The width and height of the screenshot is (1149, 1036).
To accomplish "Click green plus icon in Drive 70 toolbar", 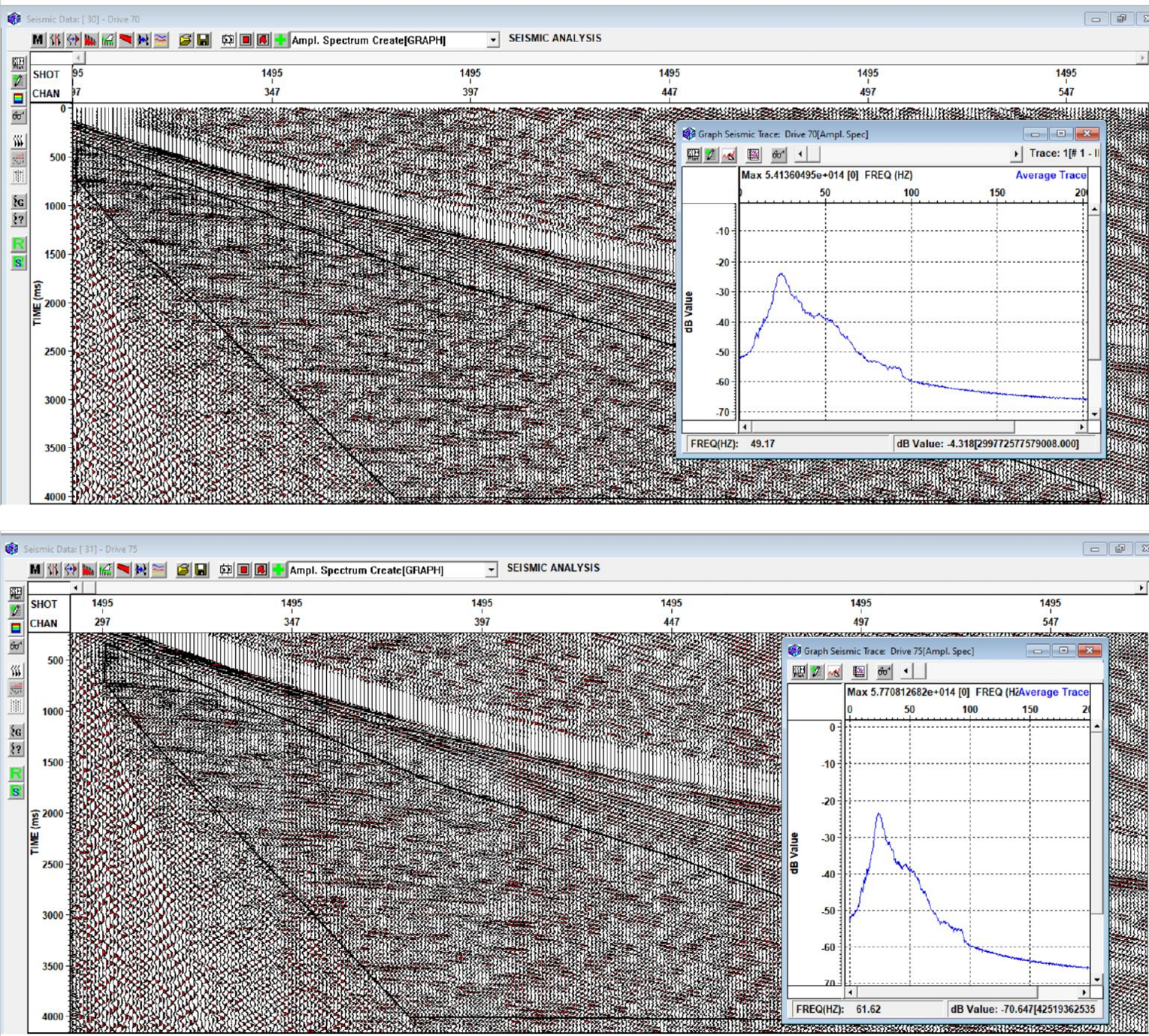I will pyautogui.click(x=280, y=40).
